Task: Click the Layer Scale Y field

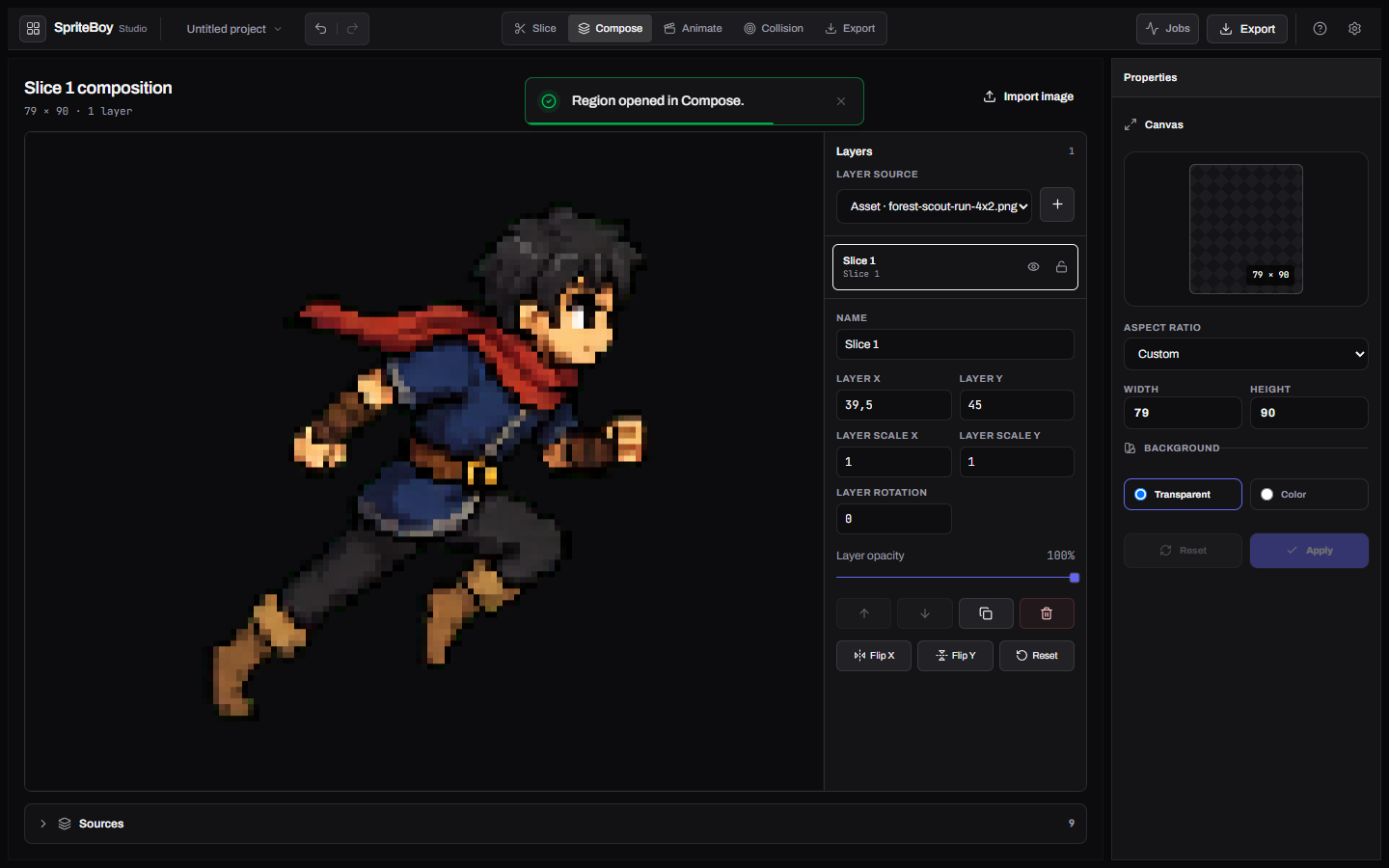Action: pyautogui.click(x=1017, y=462)
